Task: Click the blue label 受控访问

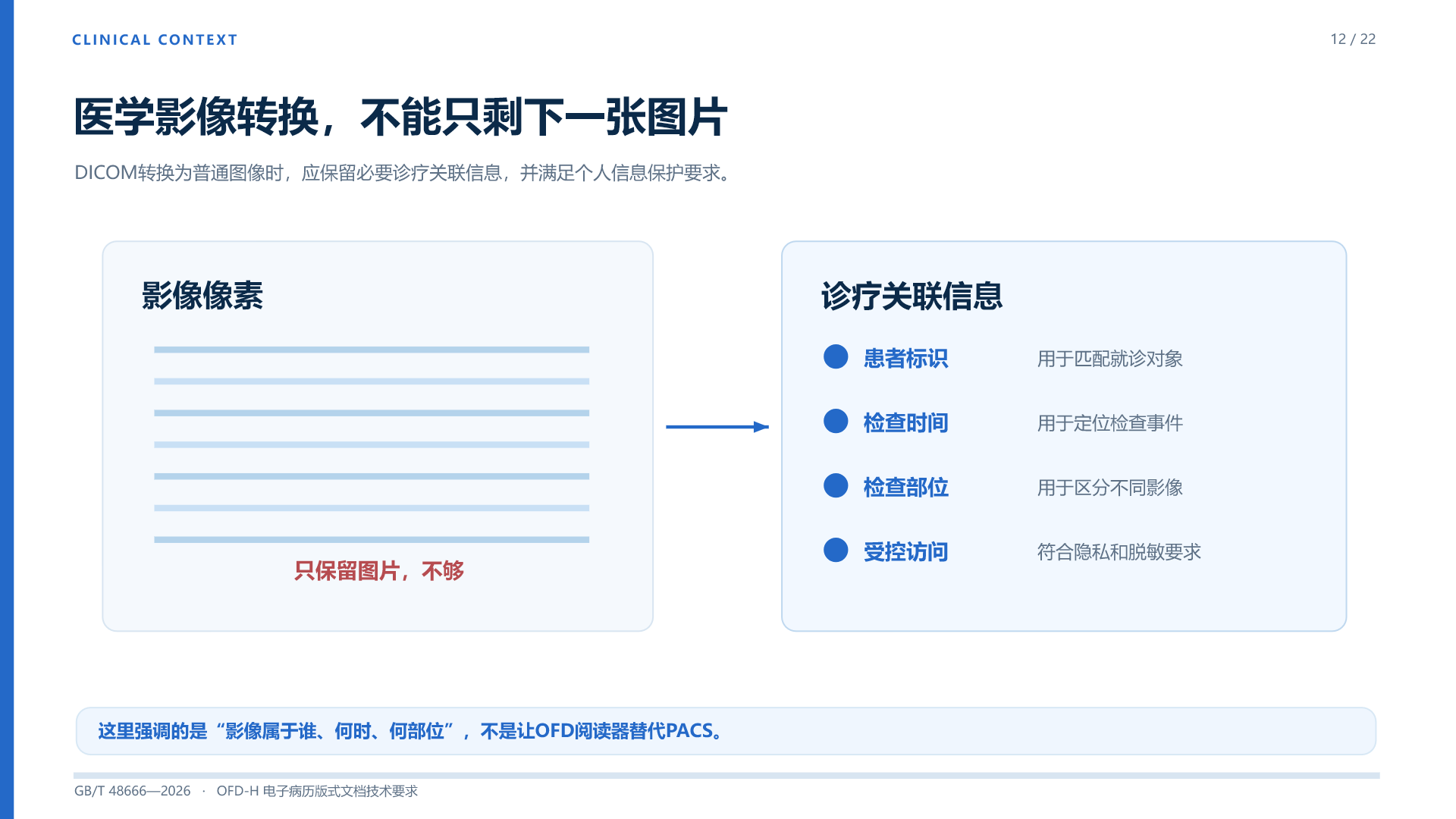Action: click(x=906, y=551)
